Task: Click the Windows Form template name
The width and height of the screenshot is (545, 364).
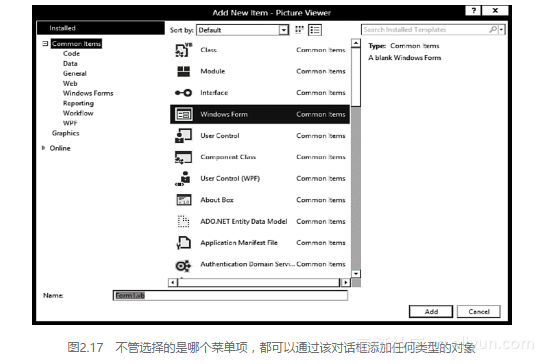Action: [224, 114]
